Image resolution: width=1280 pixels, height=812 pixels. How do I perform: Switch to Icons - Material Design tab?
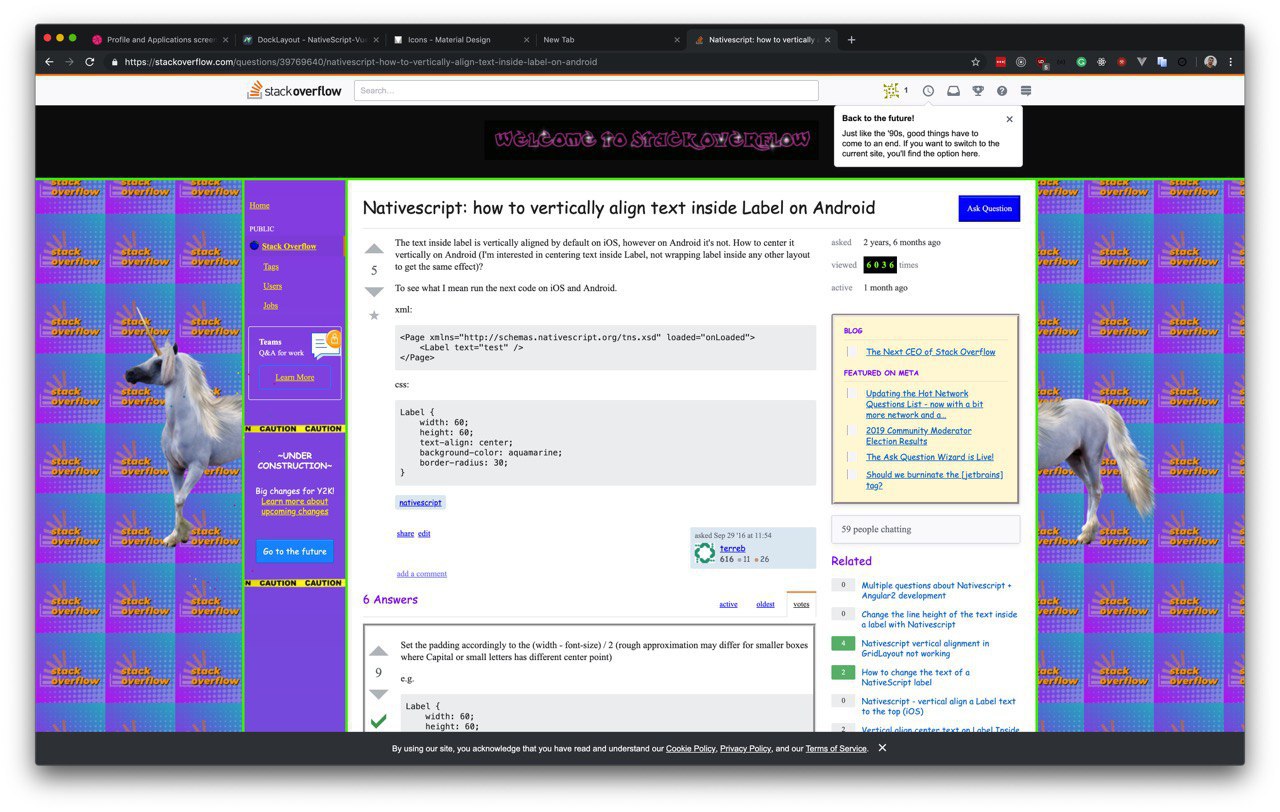[460, 40]
